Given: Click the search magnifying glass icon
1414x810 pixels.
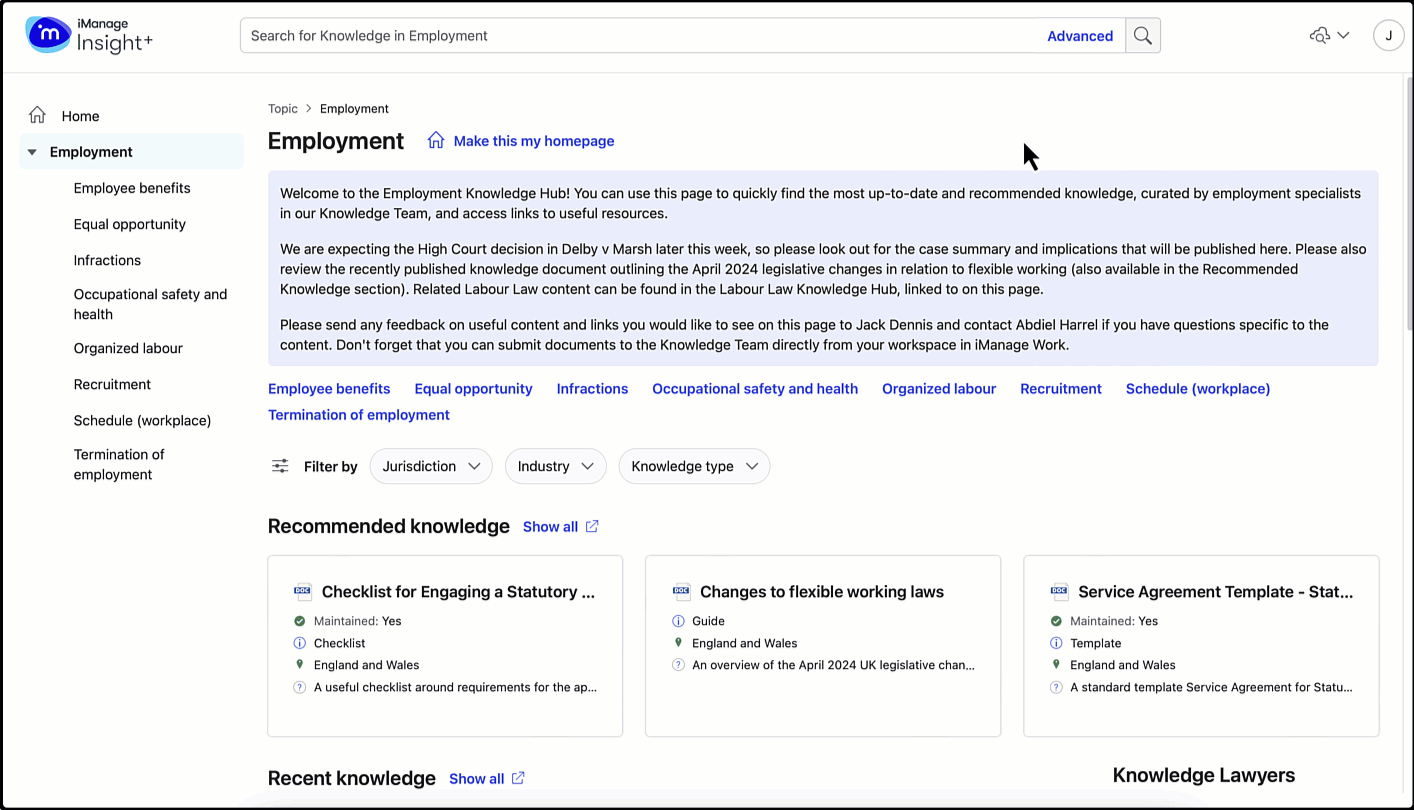Looking at the screenshot, I should (x=1142, y=35).
